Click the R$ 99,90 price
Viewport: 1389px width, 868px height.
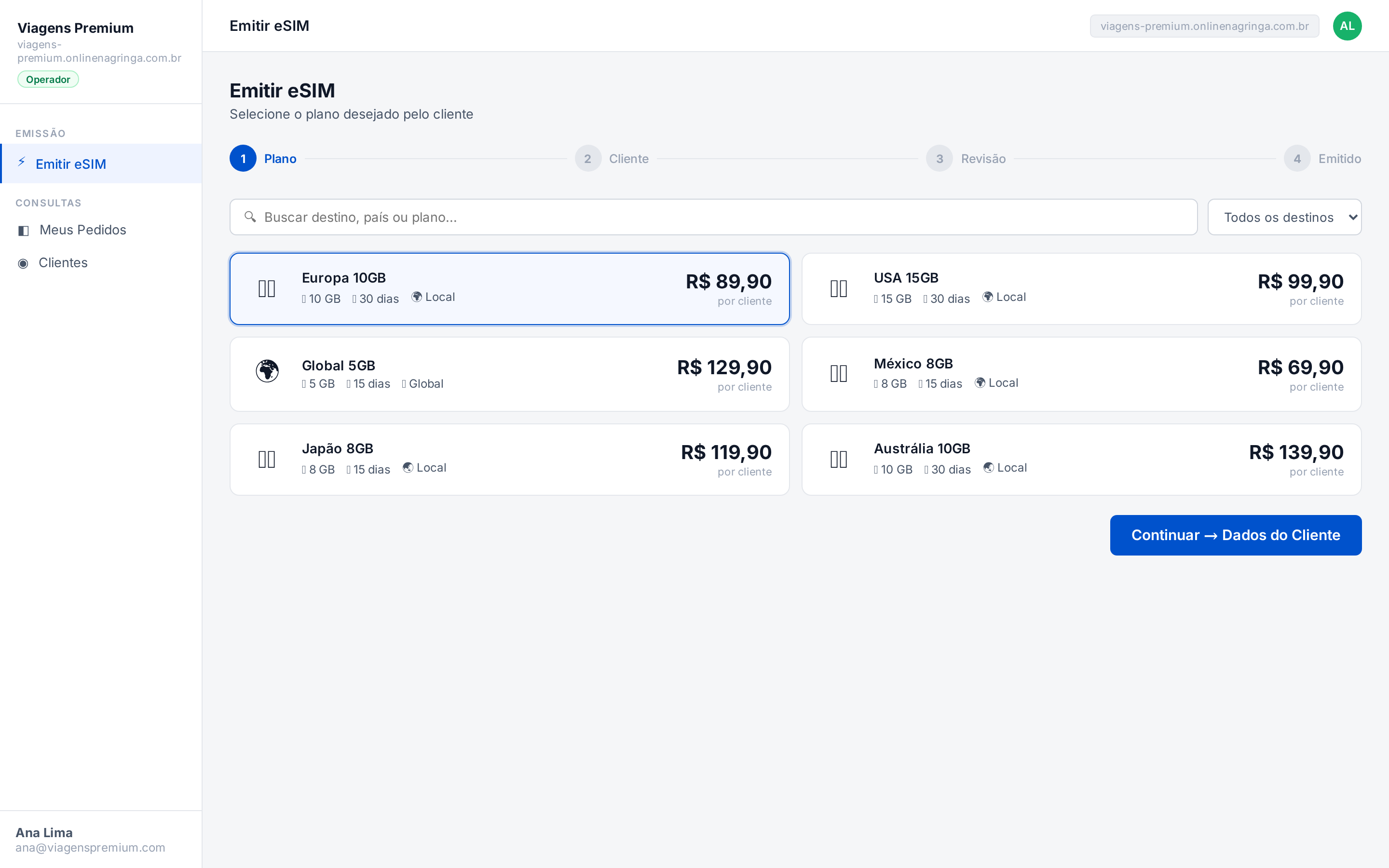click(x=1300, y=281)
